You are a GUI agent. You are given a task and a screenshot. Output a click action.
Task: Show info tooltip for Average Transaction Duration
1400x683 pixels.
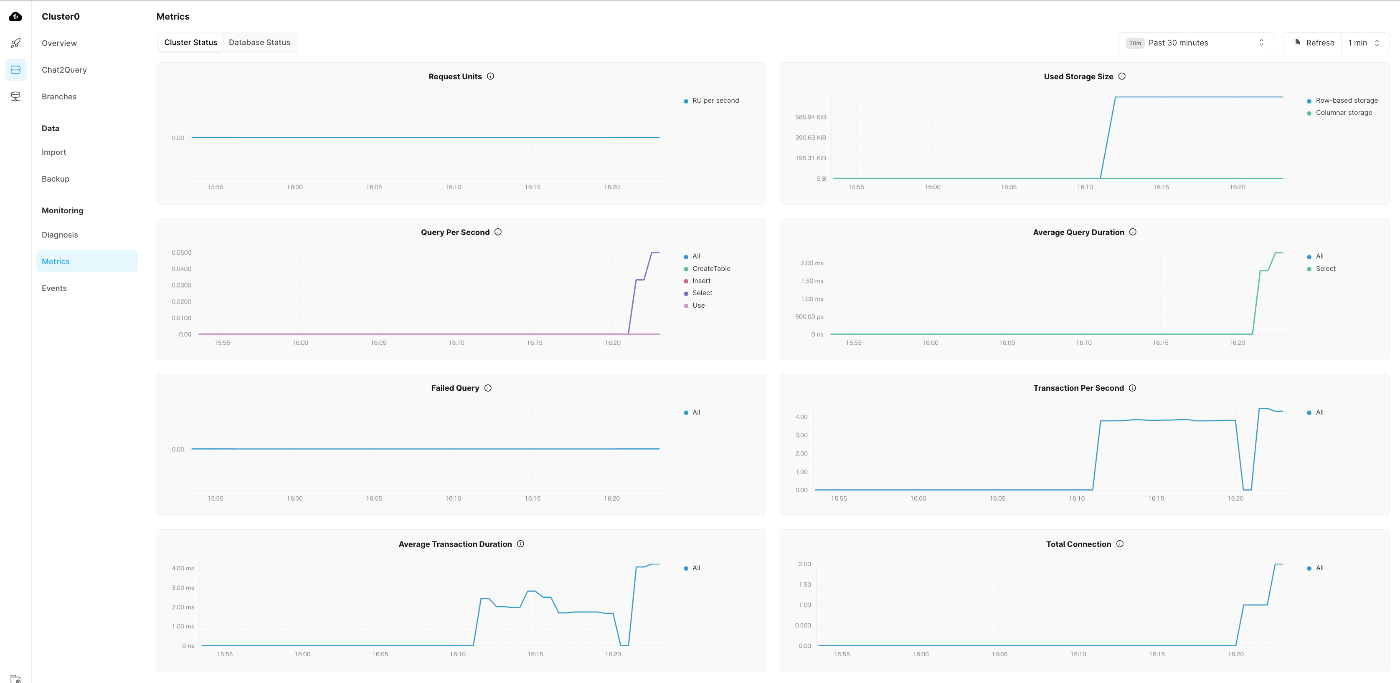click(521, 544)
